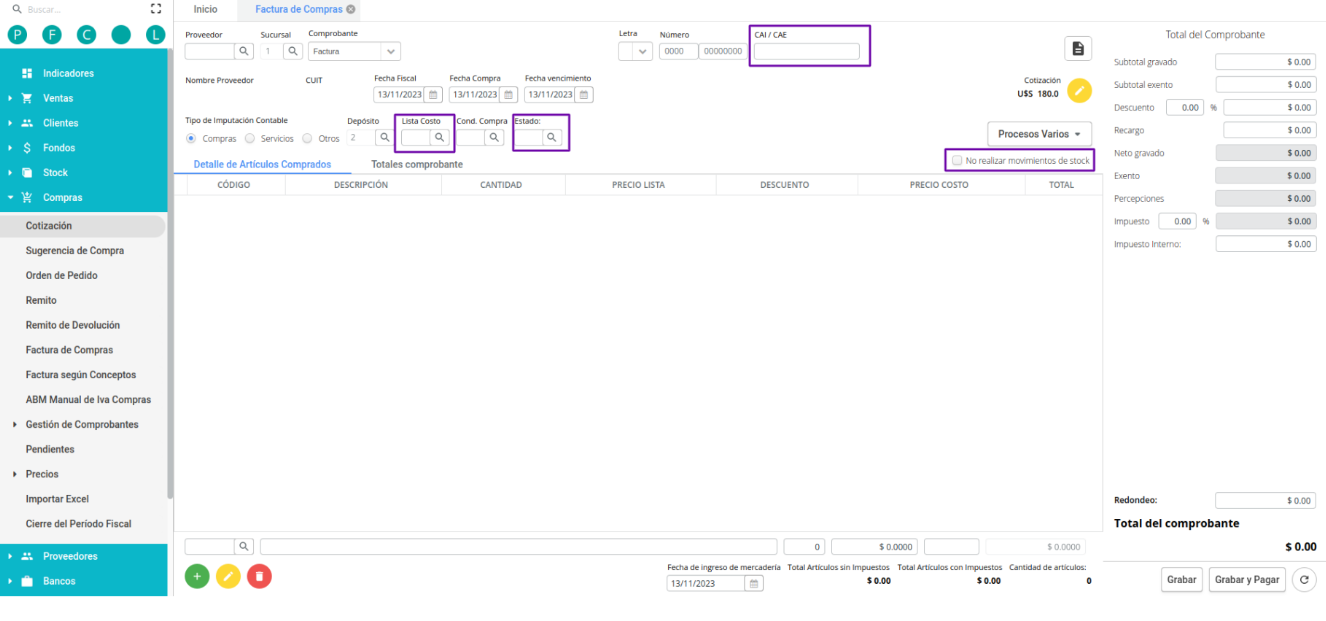1326x621 pixels.
Task: Click the Depósito search magnifier
Action: [384, 138]
